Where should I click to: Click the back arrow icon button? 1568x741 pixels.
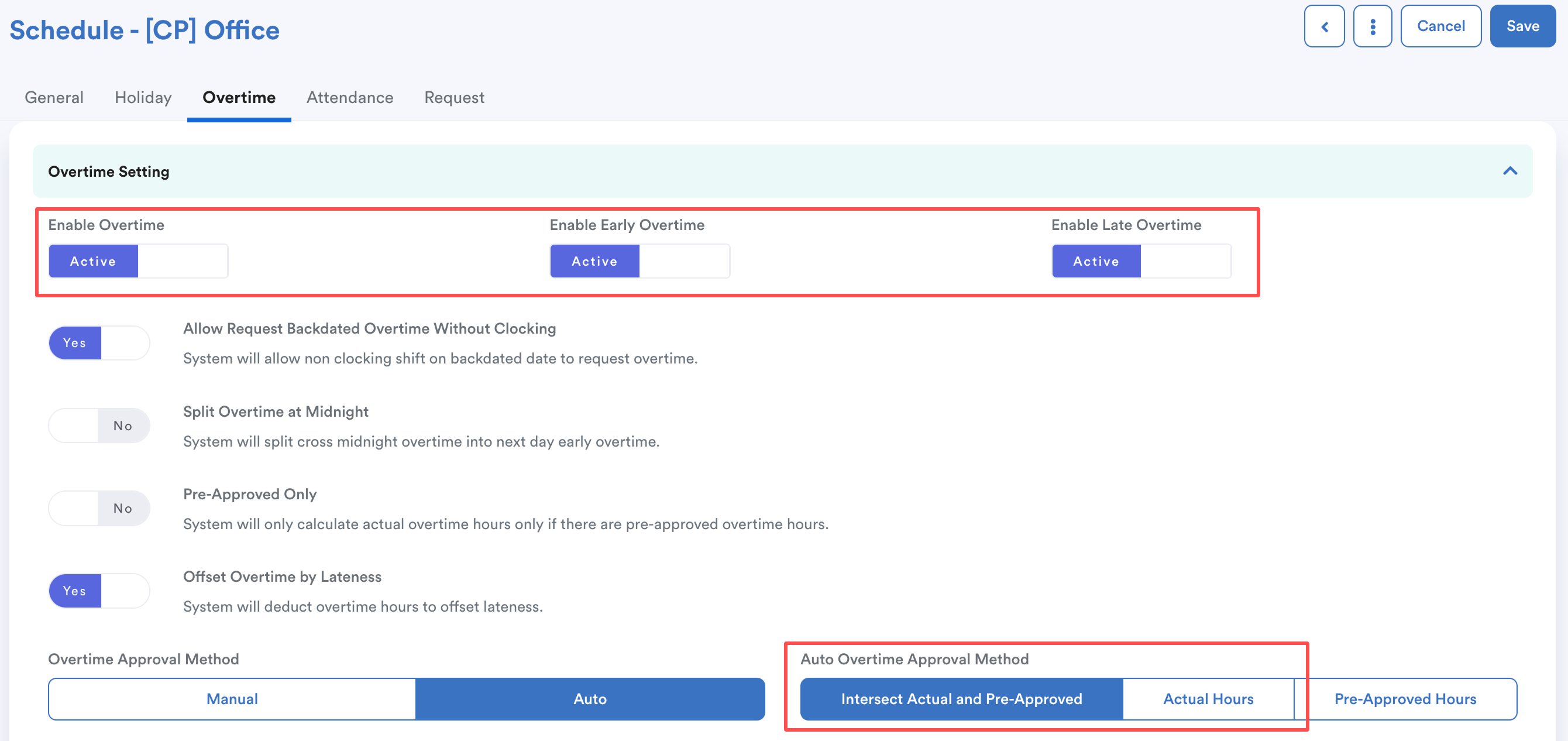coord(1324,26)
